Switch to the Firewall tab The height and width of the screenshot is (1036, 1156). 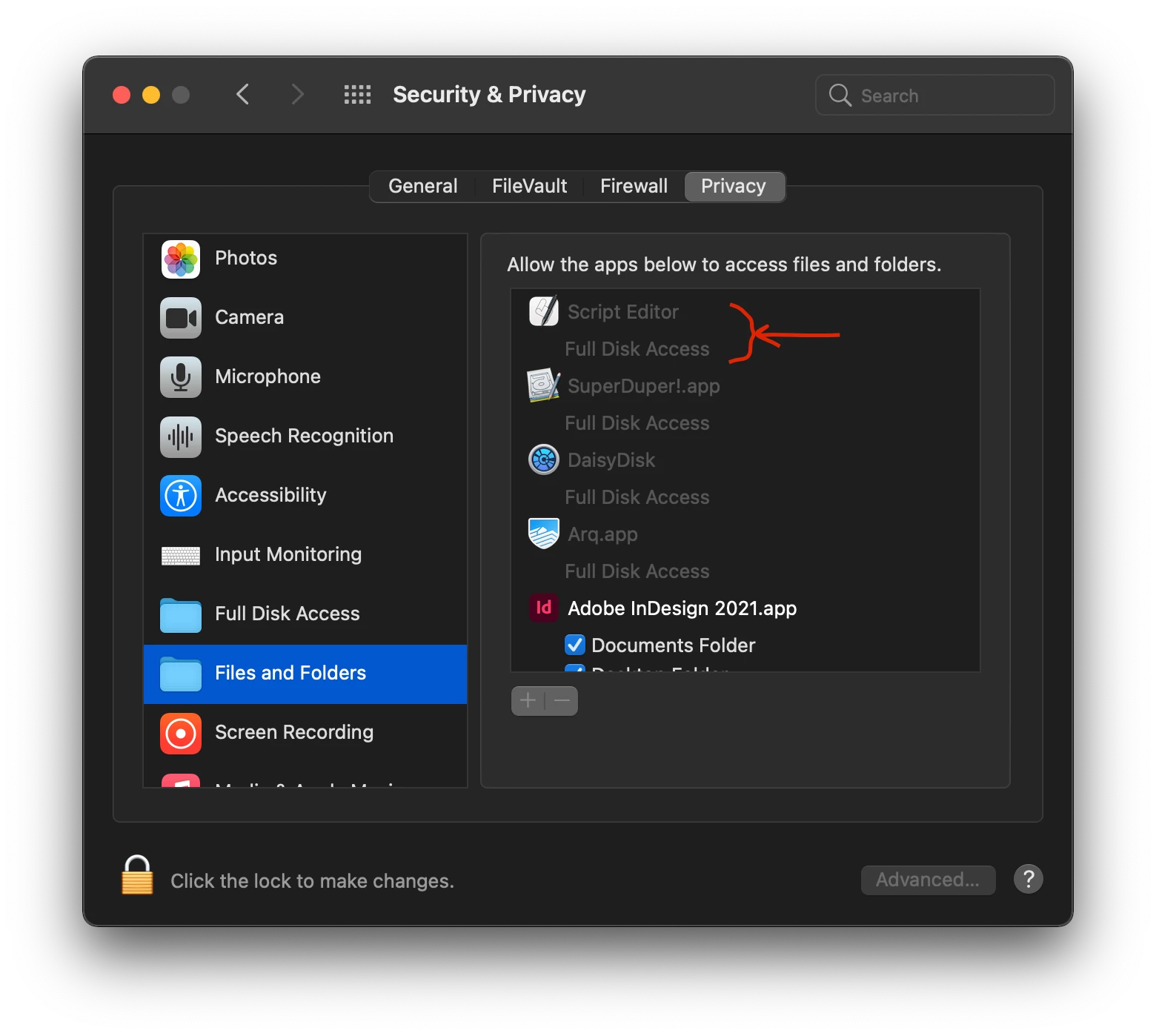(634, 186)
